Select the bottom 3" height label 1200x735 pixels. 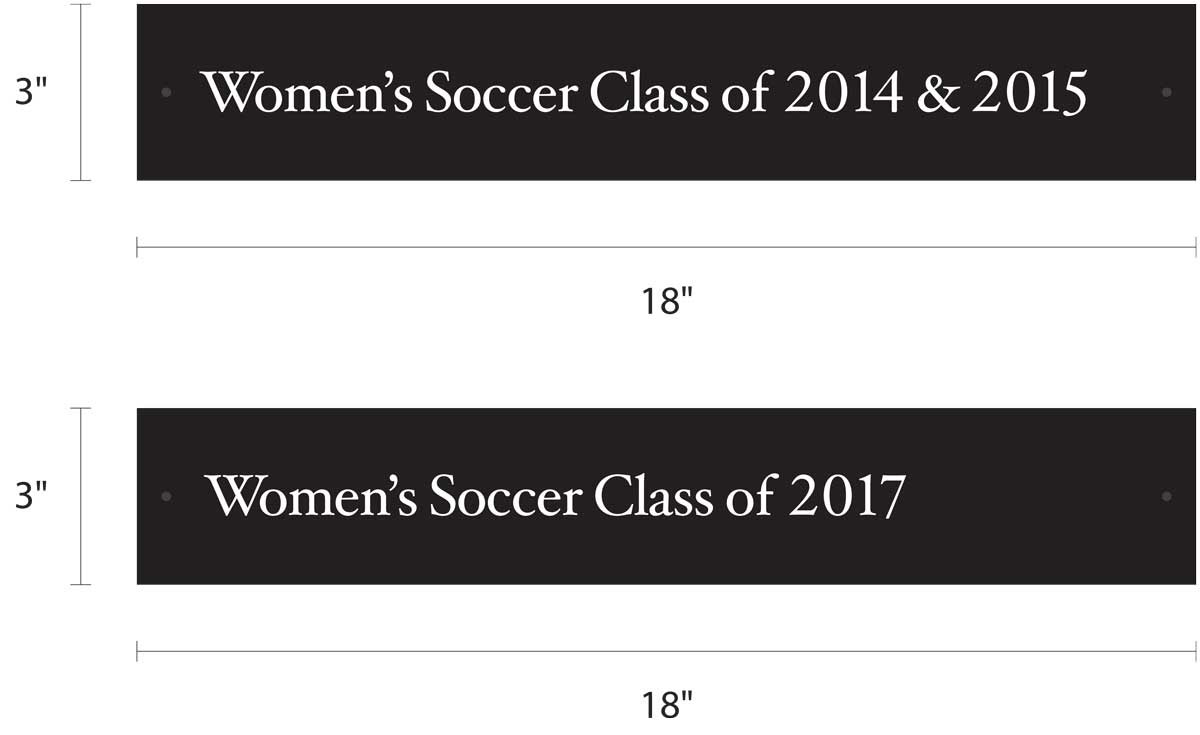(31, 496)
